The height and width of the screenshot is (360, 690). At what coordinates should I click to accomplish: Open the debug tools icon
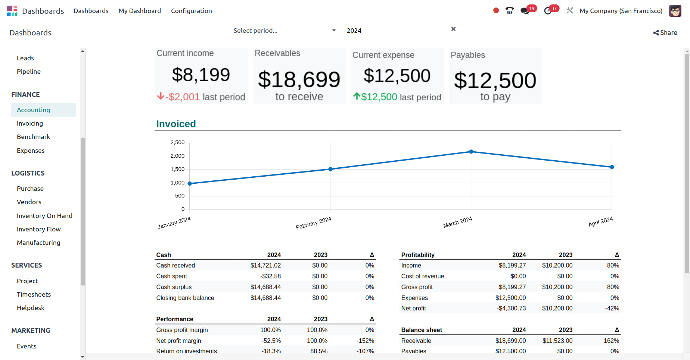(569, 11)
